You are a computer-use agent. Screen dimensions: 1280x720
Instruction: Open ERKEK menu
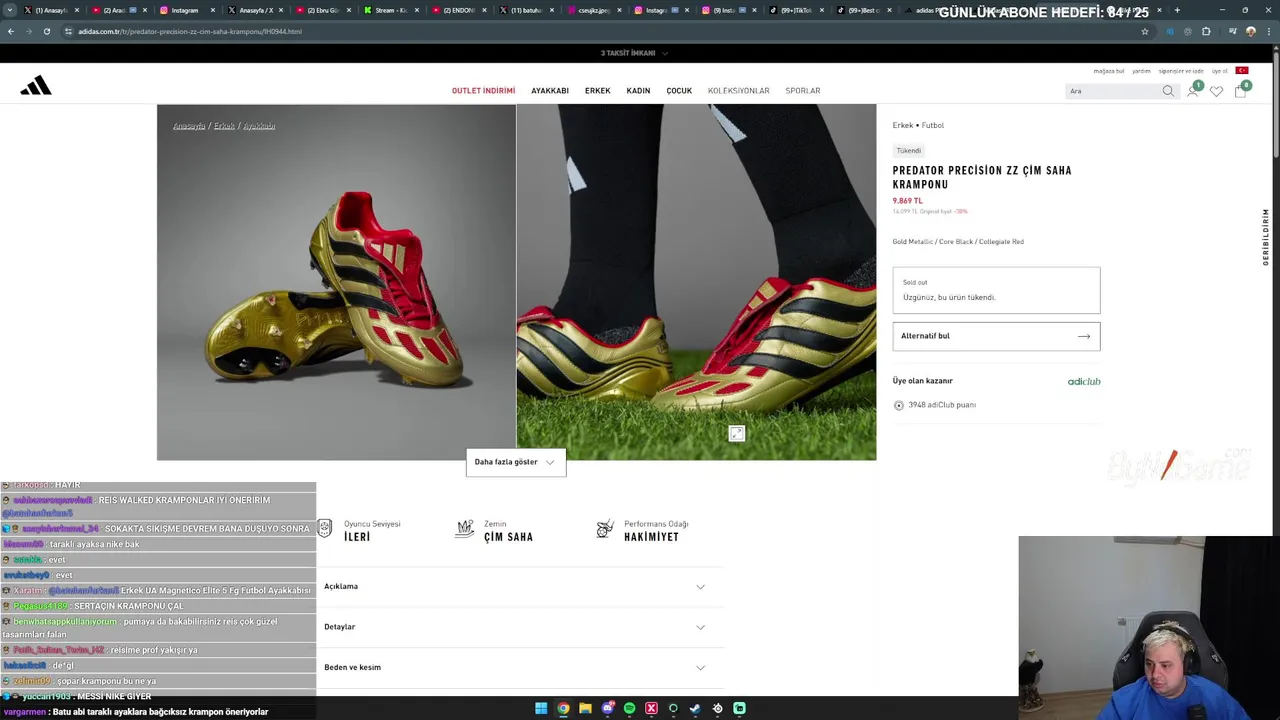pyautogui.click(x=598, y=91)
